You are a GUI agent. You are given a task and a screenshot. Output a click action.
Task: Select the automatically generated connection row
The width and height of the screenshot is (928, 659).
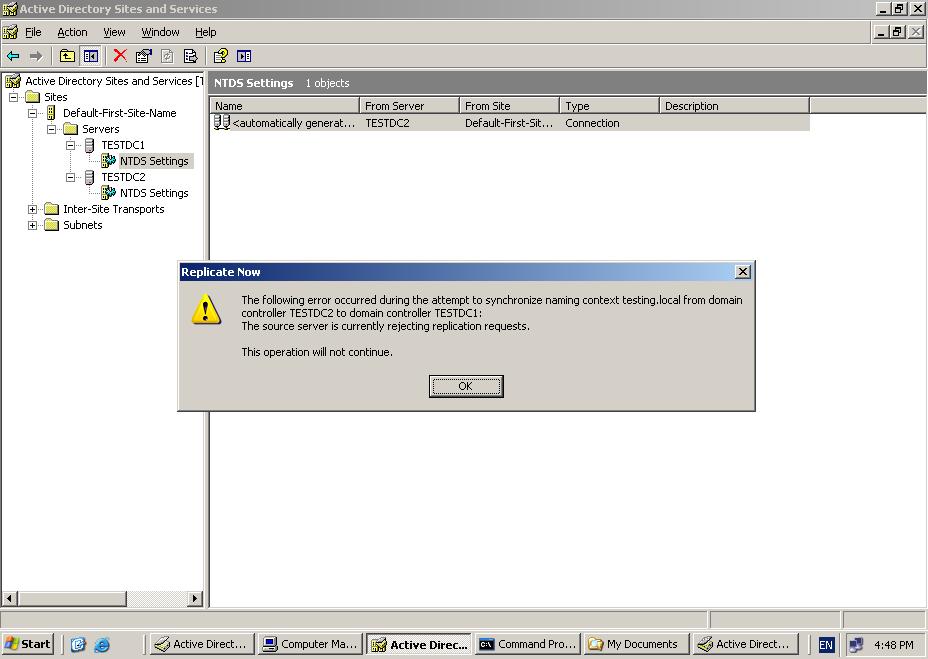(x=510, y=123)
